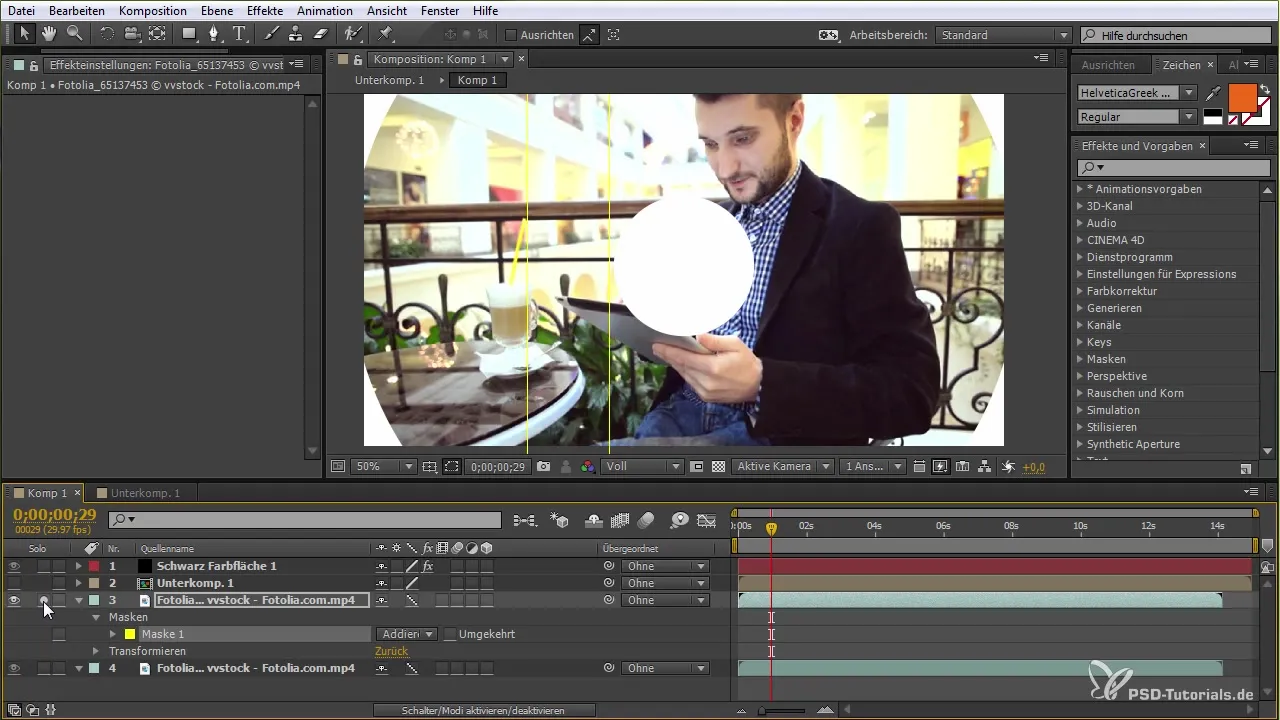
Task: Click Schalter/Modi aktivieren/deaktivieren button
Action: [x=484, y=710]
